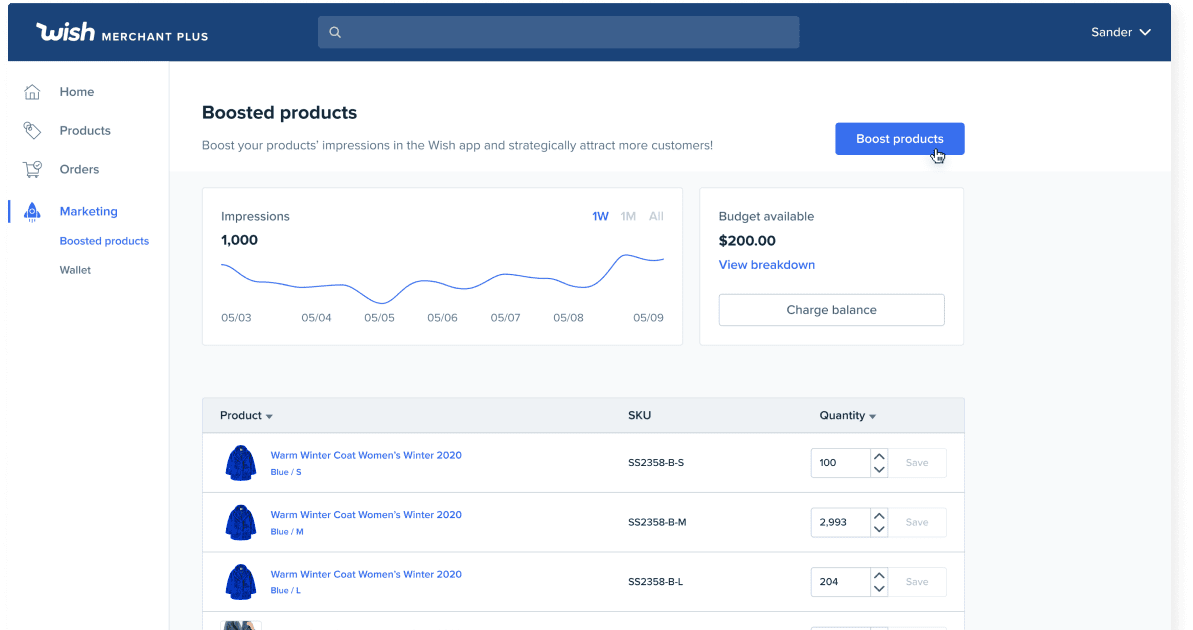The width and height of the screenshot is (1193, 630).
Task: Click the Marketing rocket icon
Action: (x=32, y=211)
